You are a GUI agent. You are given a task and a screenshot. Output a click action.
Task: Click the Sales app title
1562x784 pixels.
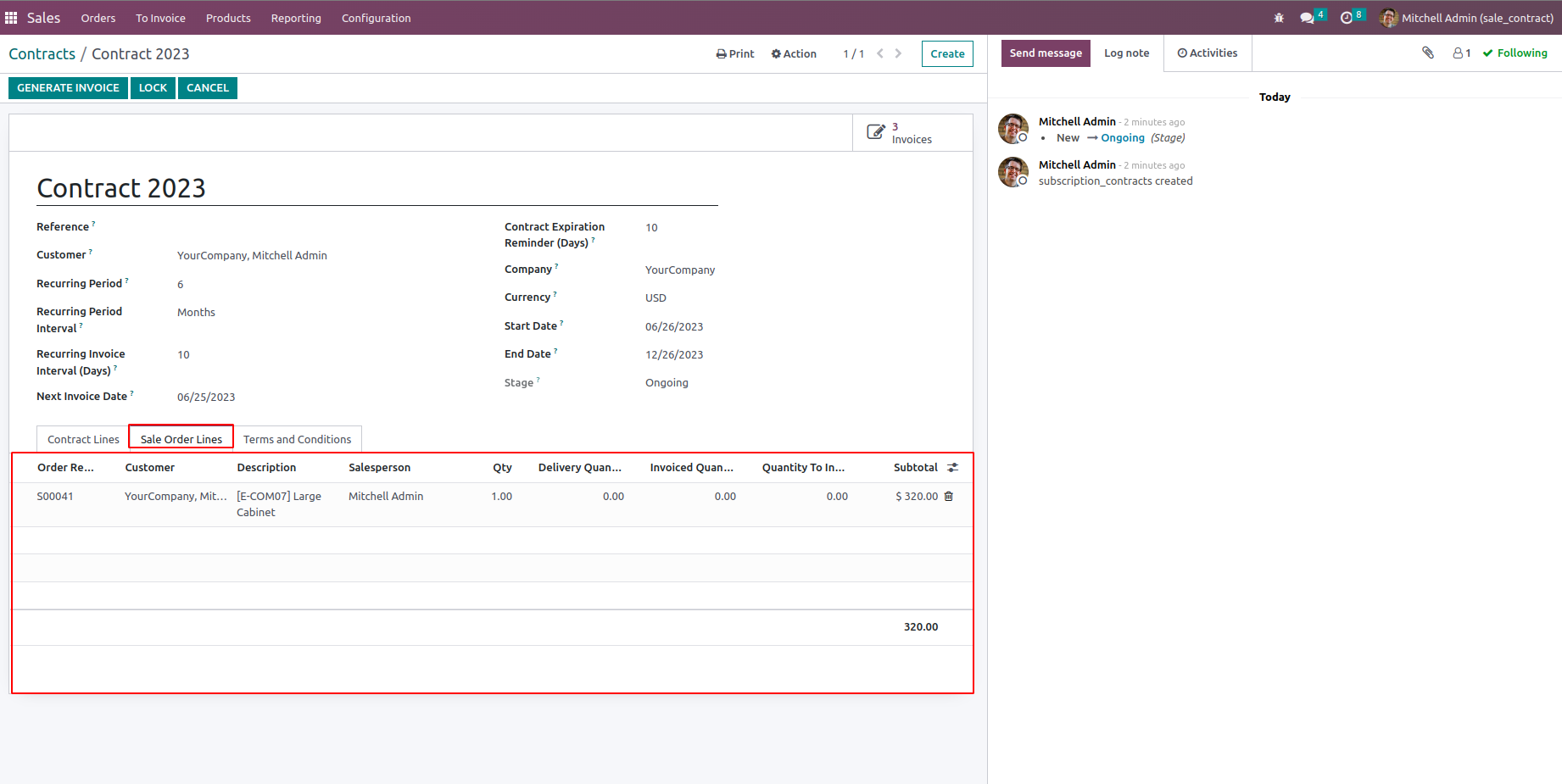coord(43,18)
